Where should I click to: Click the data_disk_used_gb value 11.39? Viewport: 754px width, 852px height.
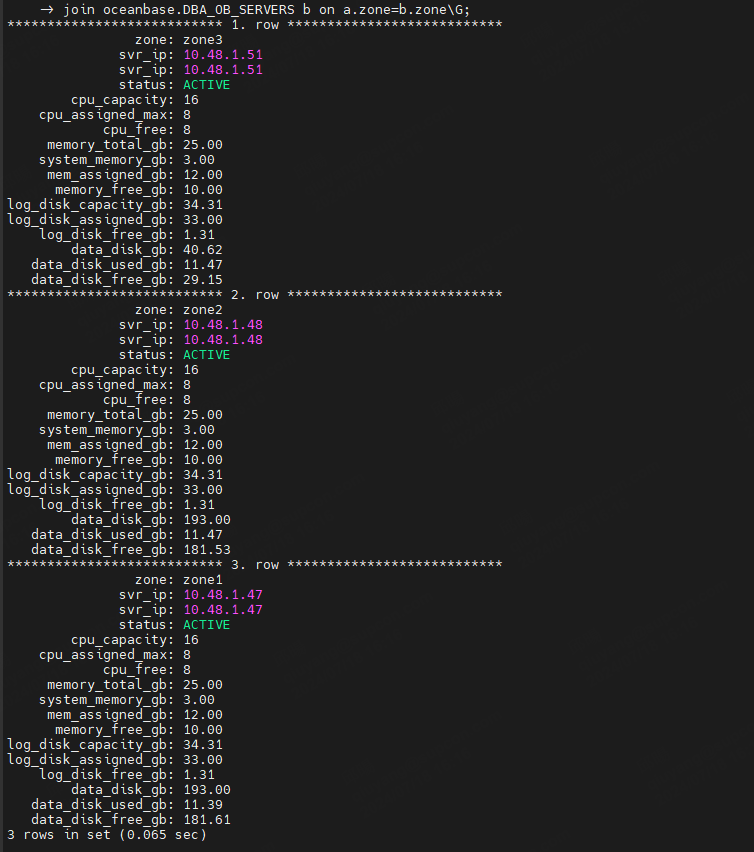pyautogui.click(x=203, y=805)
